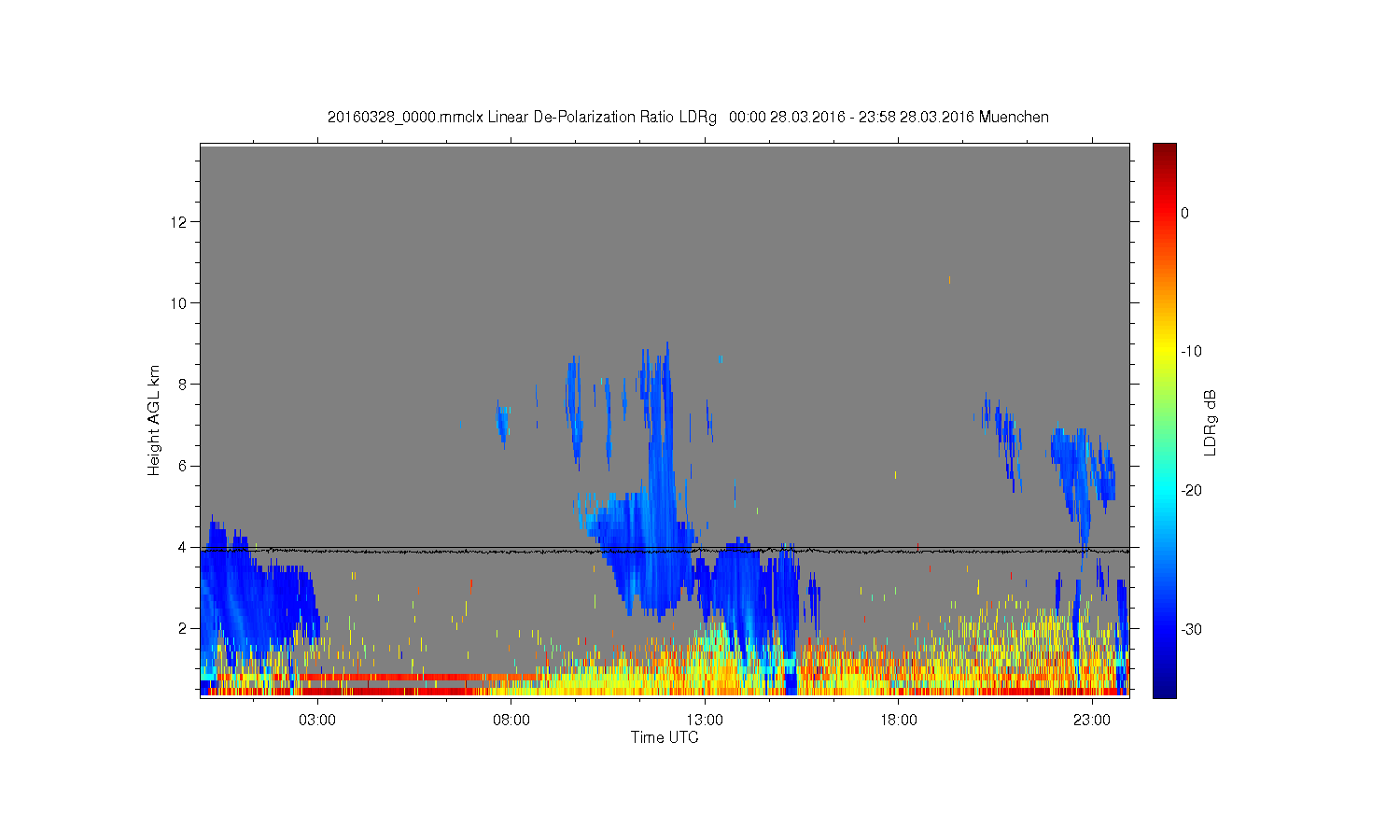Click the 'Height AGL km' y-axis label
Image resolution: width=1400 pixels, height=840 pixels.
(154, 420)
